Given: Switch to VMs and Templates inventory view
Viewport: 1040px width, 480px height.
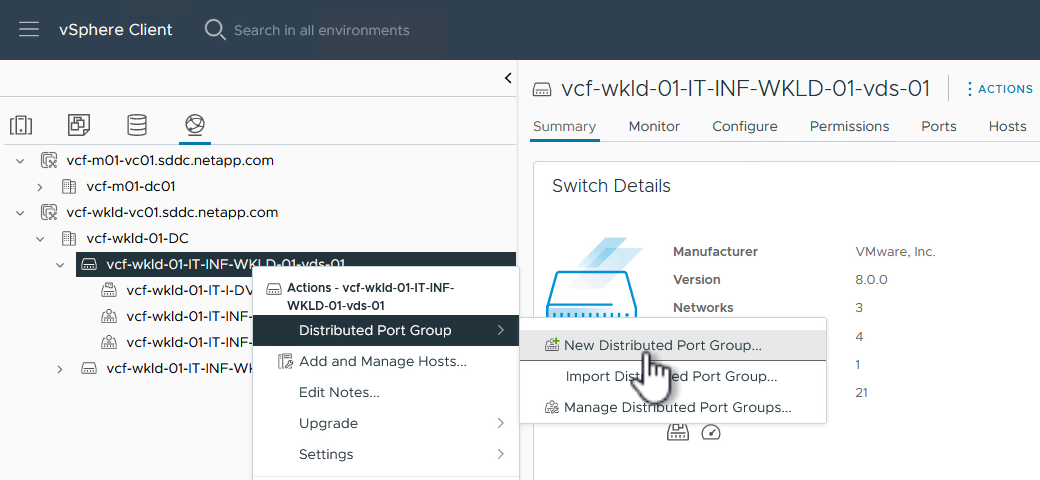Looking at the screenshot, I should (x=79, y=125).
